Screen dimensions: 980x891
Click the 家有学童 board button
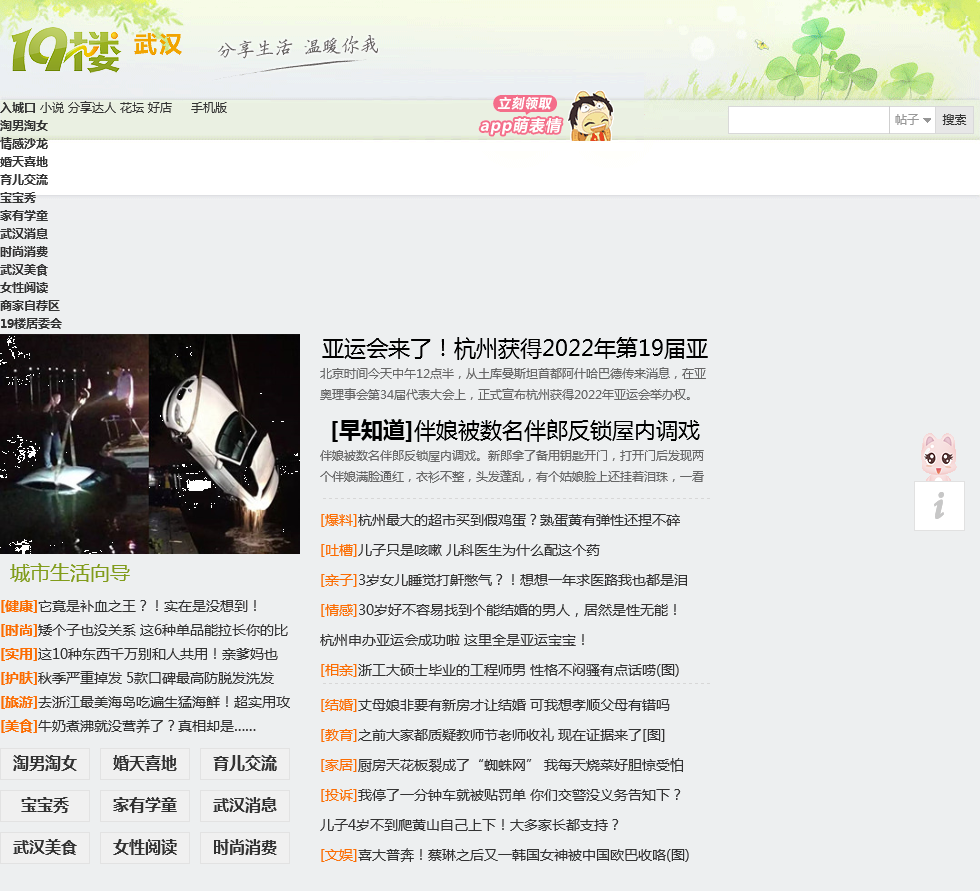click(145, 805)
